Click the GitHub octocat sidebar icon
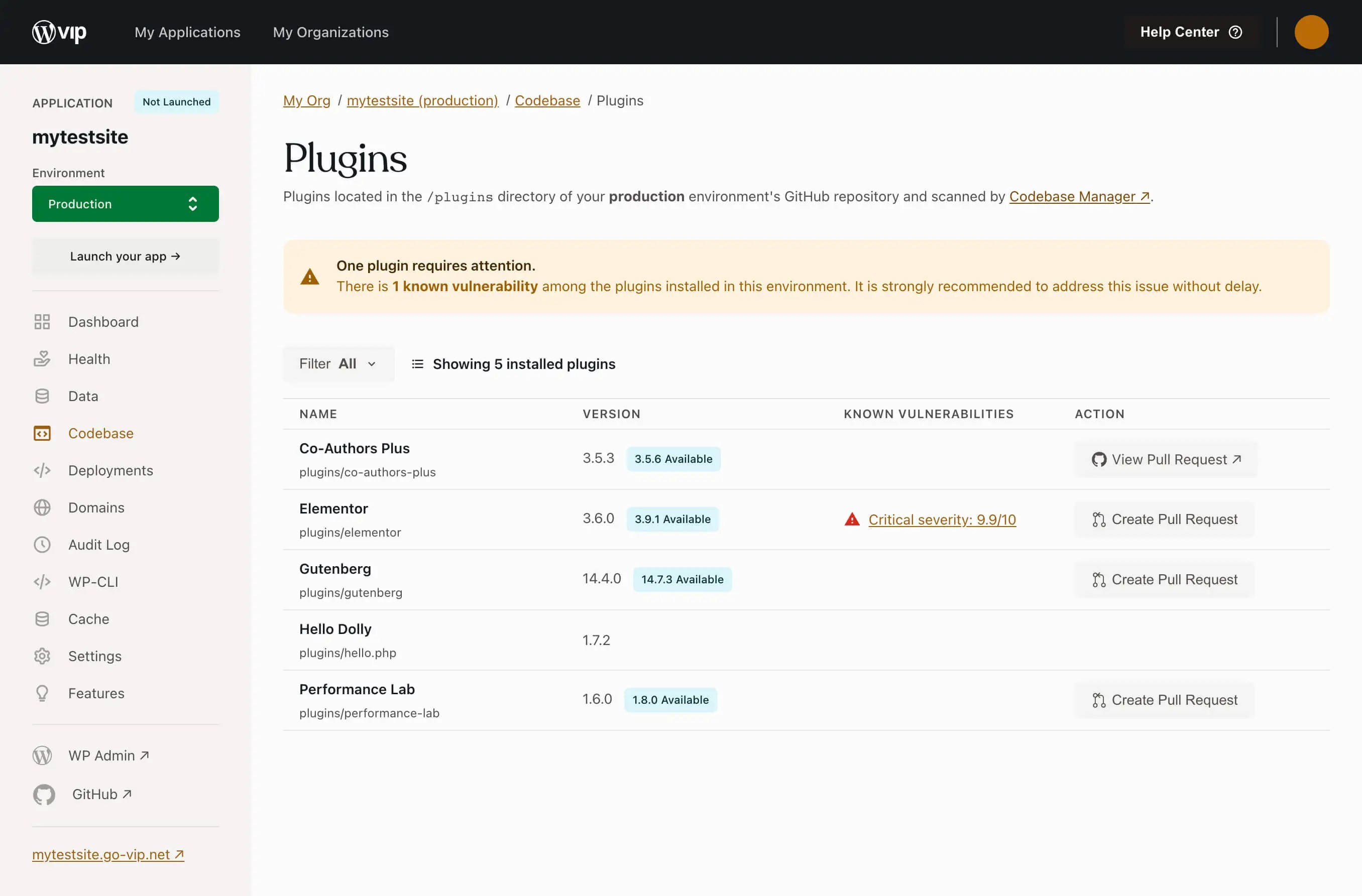Screen dimensions: 1362x896 (44, 794)
